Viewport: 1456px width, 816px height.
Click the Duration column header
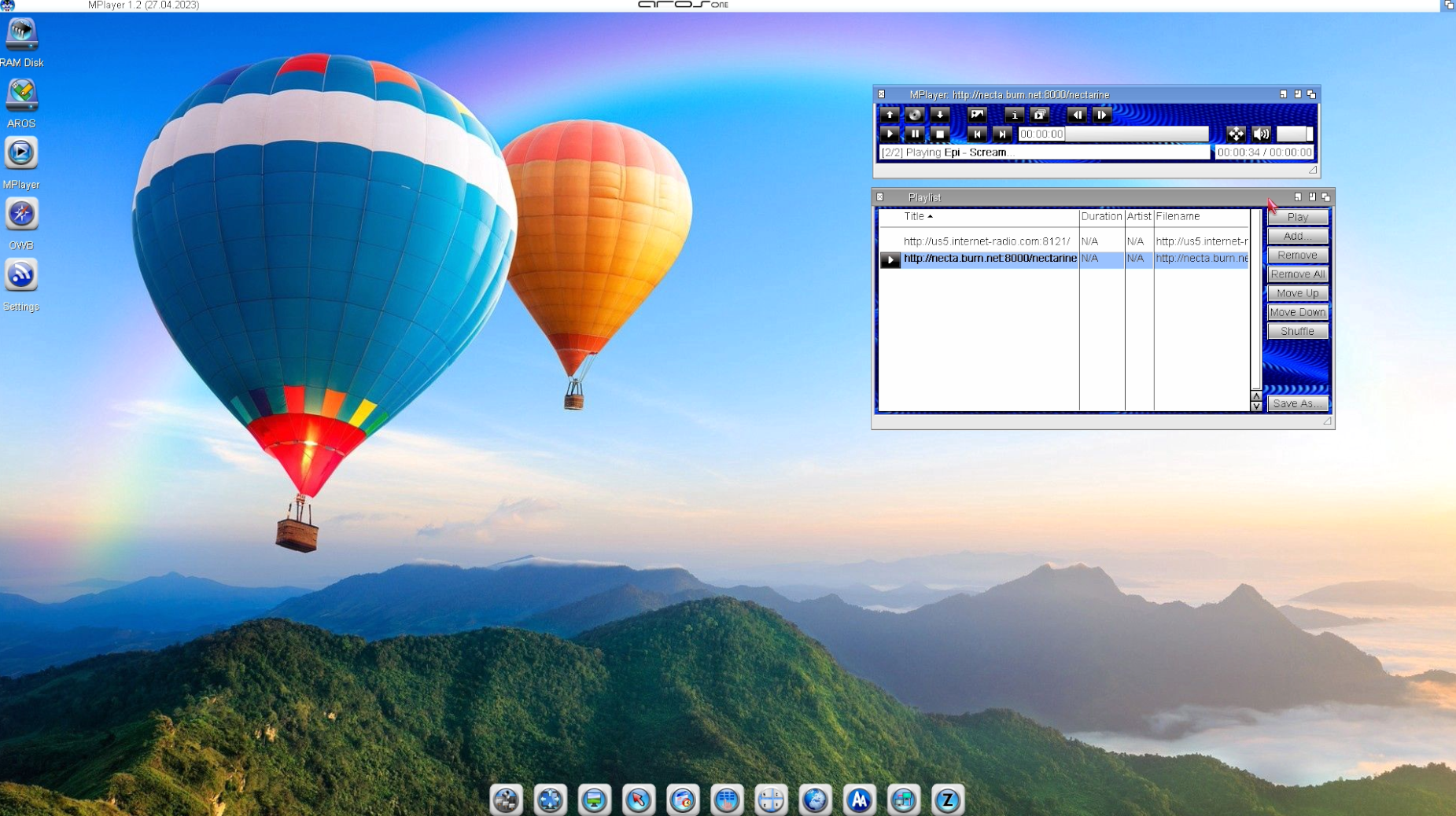click(x=1101, y=216)
